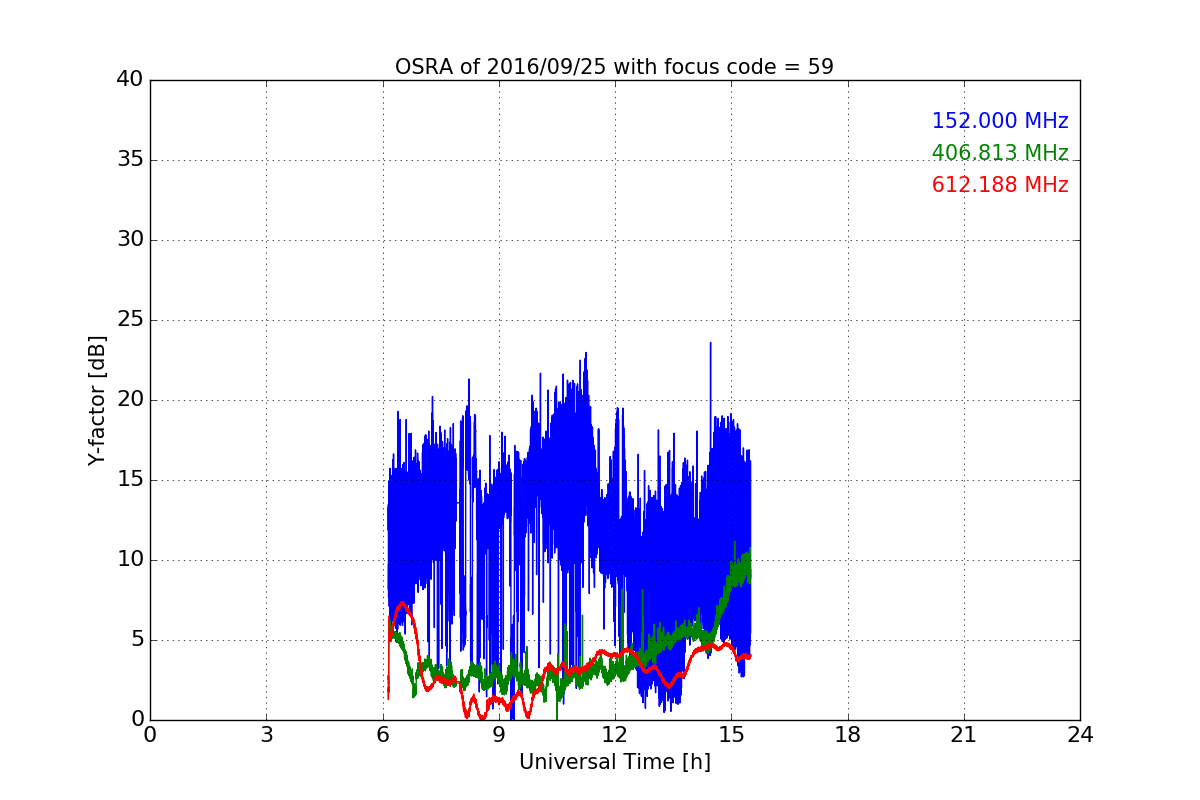Click the x-axis tick label 12

pyautogui.click(x=615, y=735)
